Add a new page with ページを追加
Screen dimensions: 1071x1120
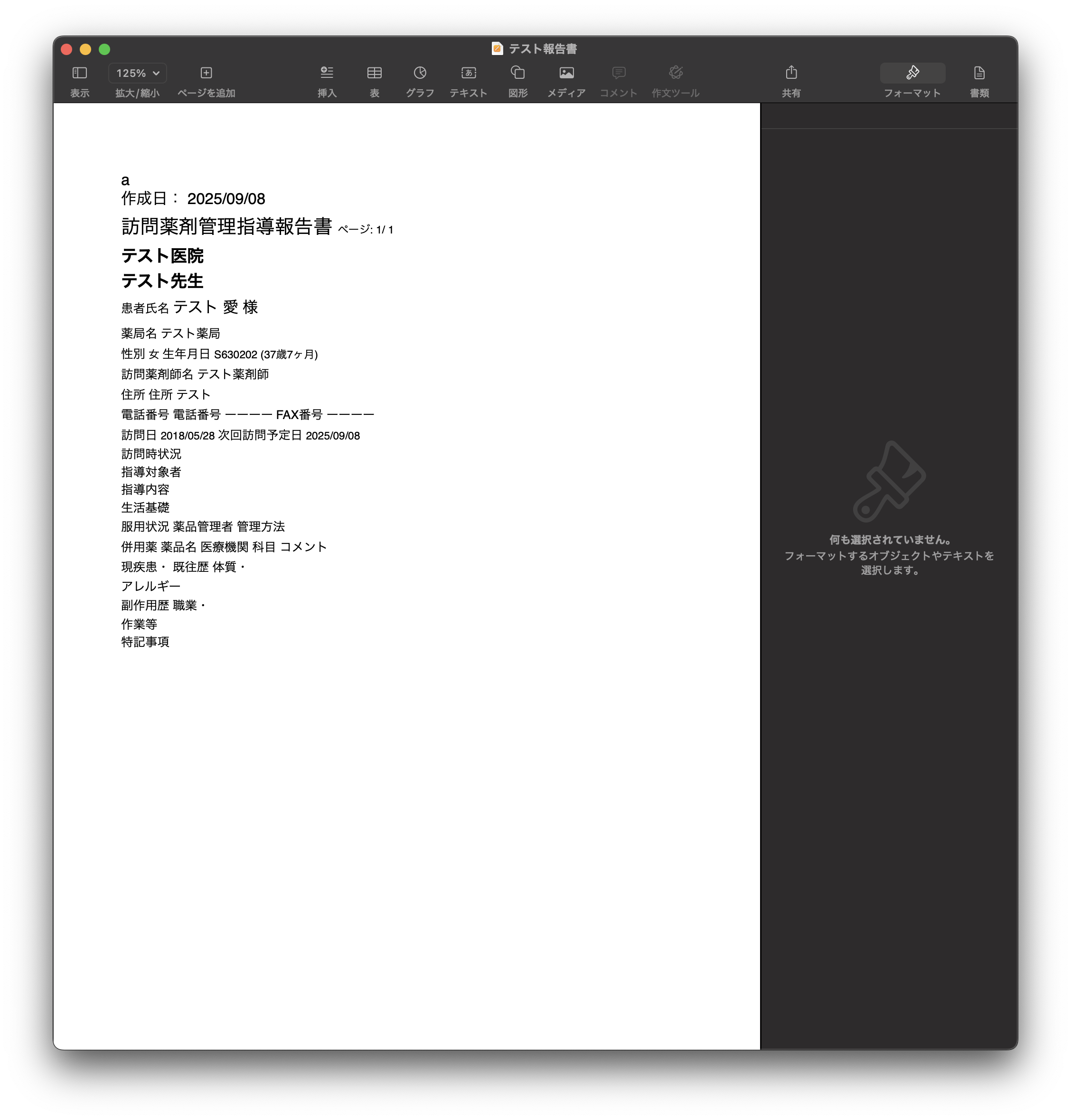click(x=206, y=80)
